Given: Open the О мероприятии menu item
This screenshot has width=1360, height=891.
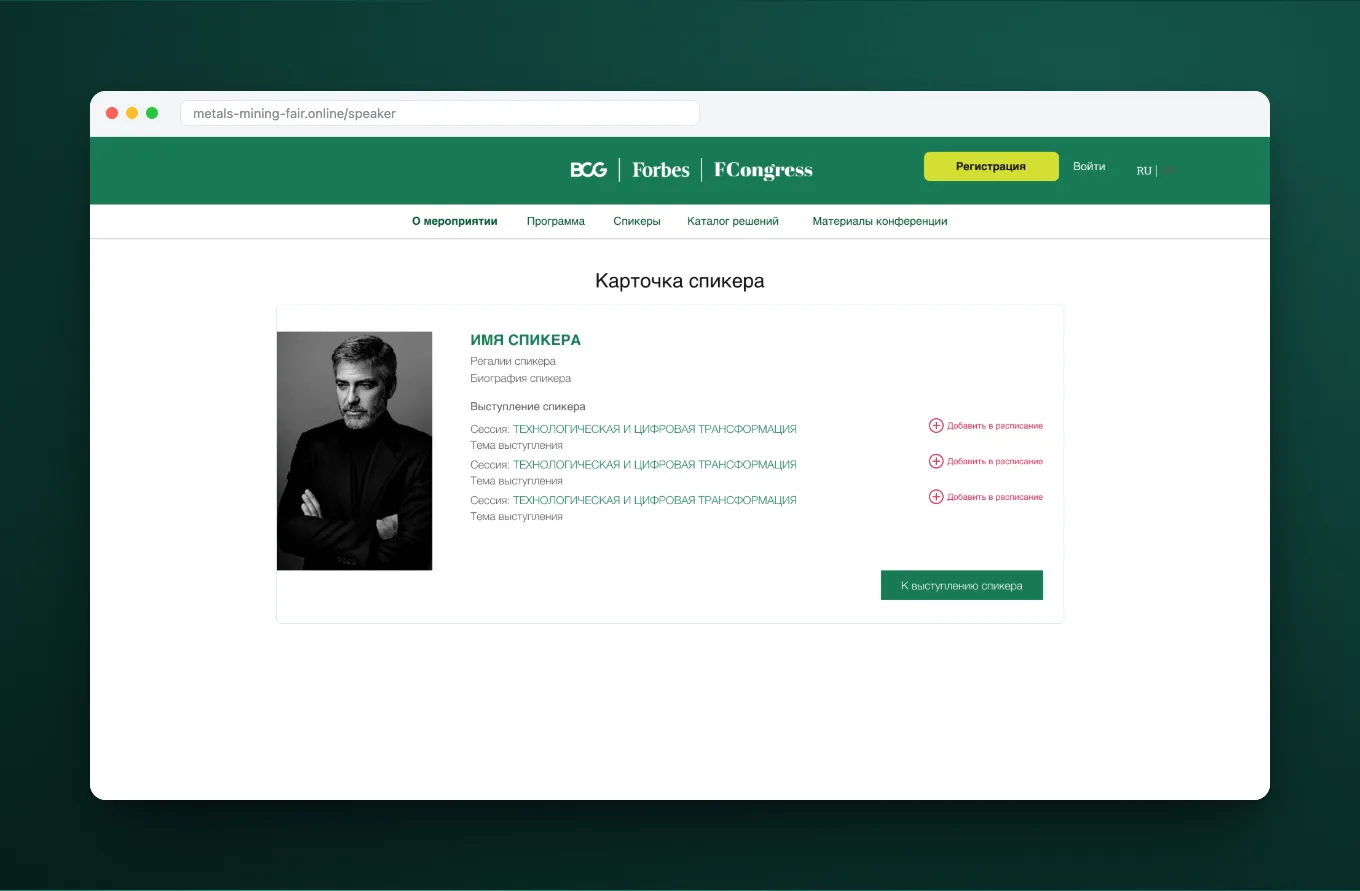Looking at the screenshot, I should coord(455,221).
